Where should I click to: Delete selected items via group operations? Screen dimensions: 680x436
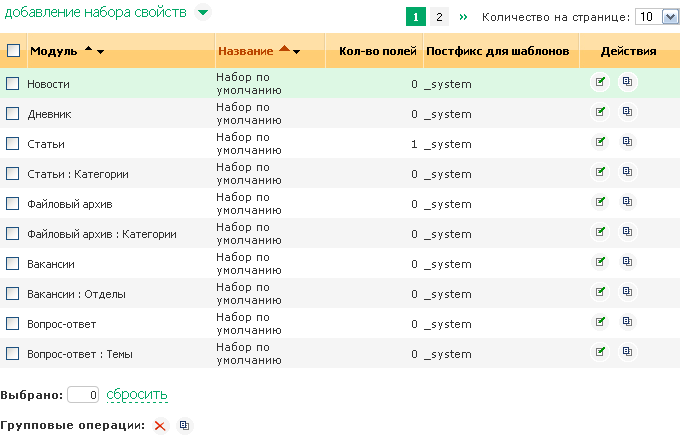coord(160,426)
